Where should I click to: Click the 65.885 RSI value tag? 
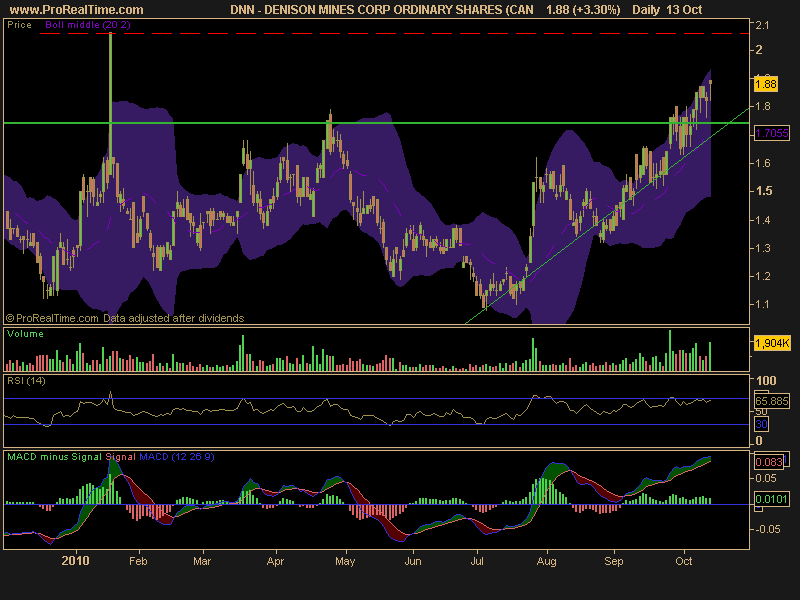point(772,401)
